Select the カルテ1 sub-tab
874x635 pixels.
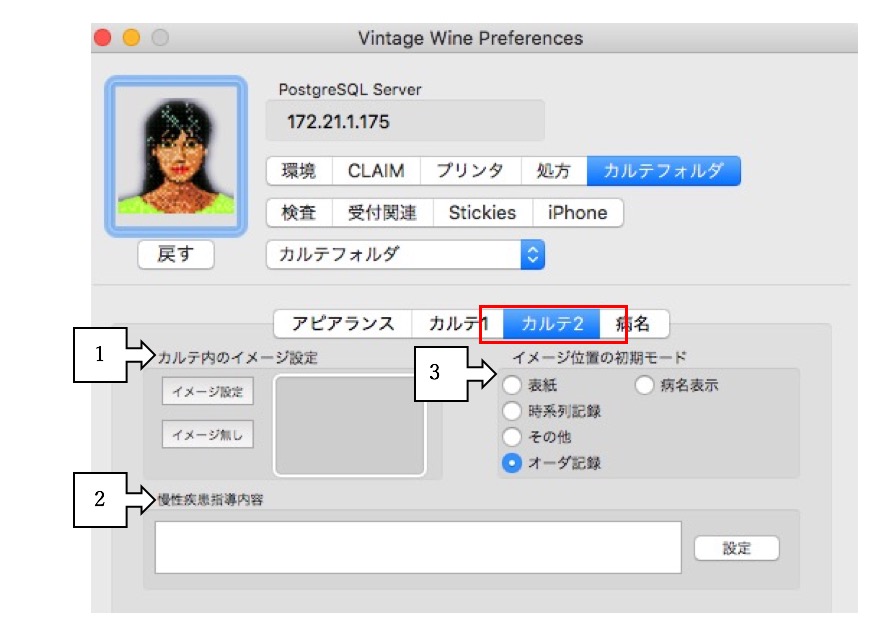click(x=457, y=324)
